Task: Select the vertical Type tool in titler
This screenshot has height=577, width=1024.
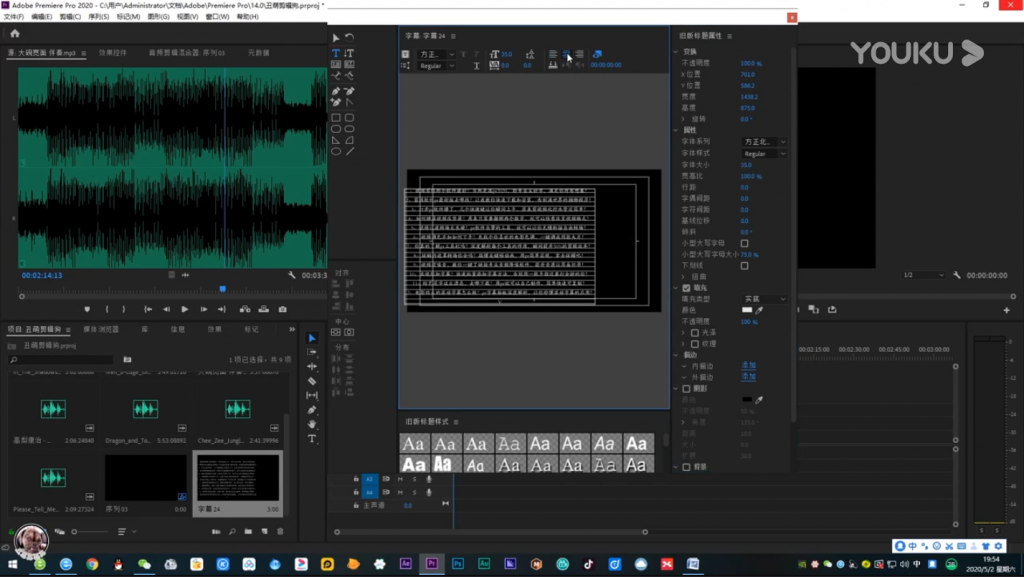Action: click(349, 53)
